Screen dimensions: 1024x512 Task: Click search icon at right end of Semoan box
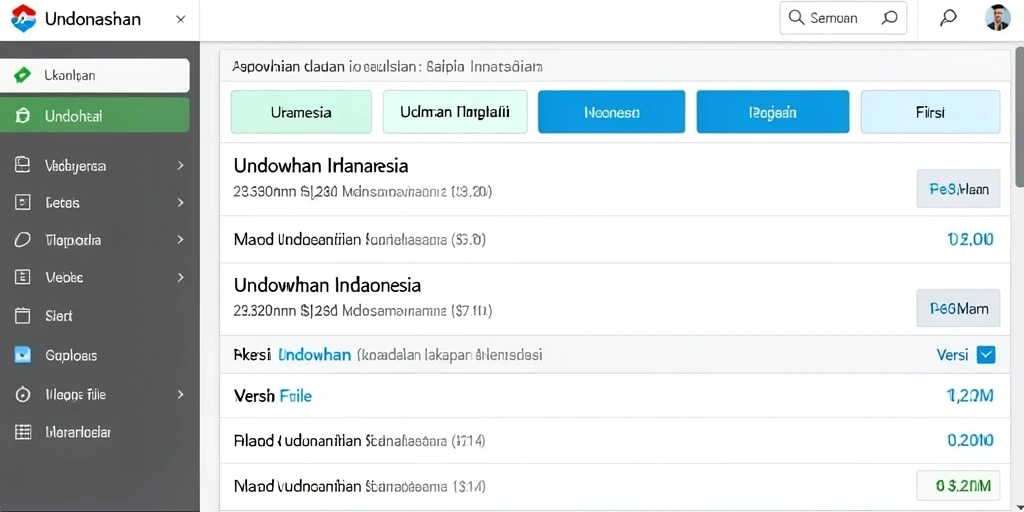pyautogui.click(x=889, y=18)
